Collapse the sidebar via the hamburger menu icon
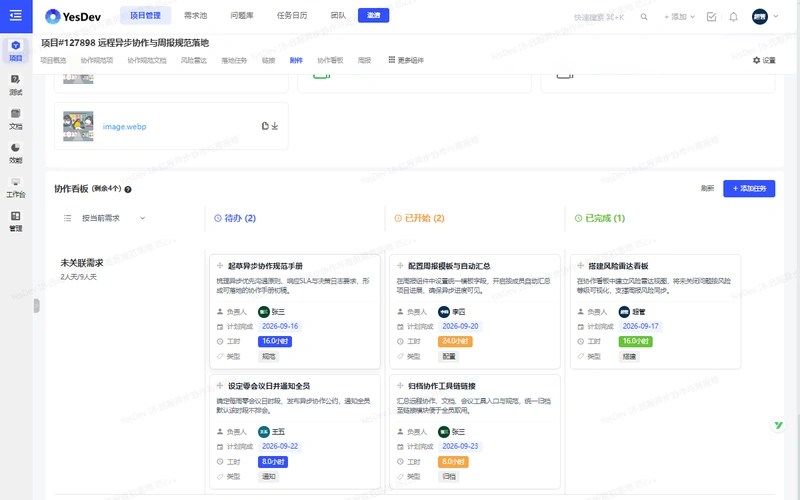 pos(16,16)
